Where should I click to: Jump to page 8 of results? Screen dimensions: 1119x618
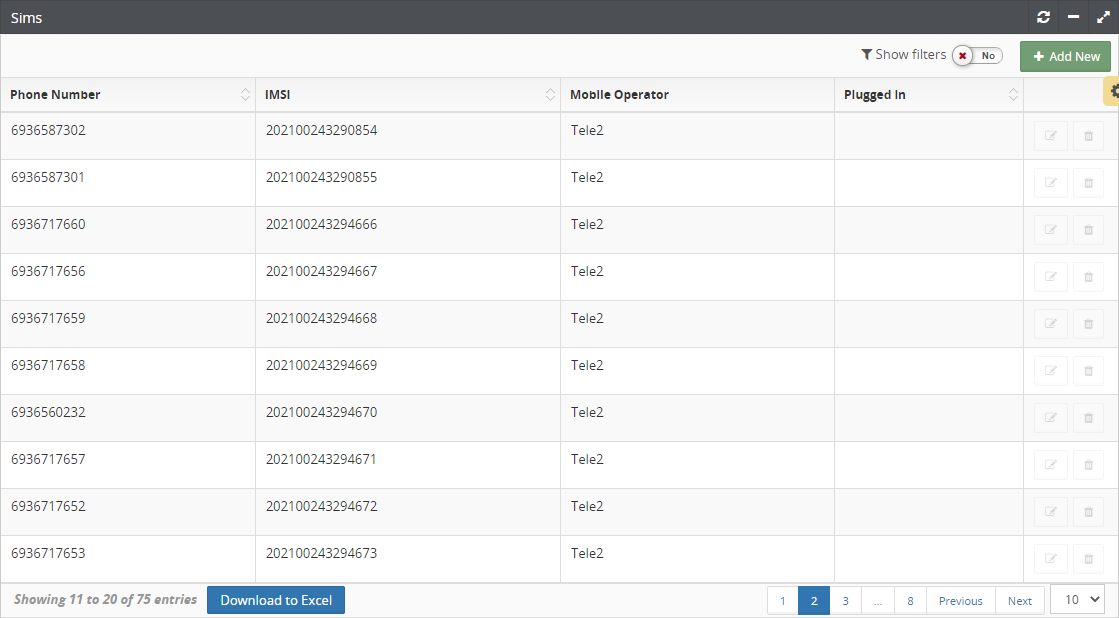pos(910,601)
